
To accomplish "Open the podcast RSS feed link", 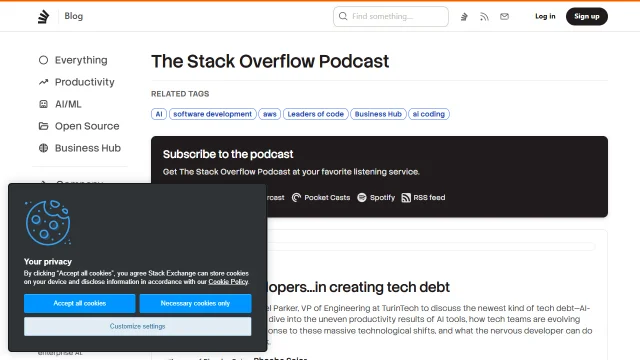I will tap(423, 198).
